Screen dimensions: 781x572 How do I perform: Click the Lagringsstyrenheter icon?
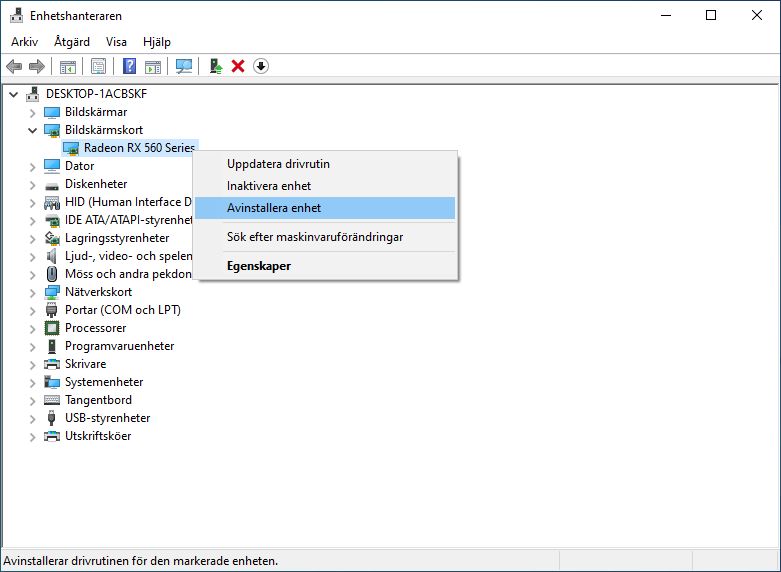click(x=52, y=238)
